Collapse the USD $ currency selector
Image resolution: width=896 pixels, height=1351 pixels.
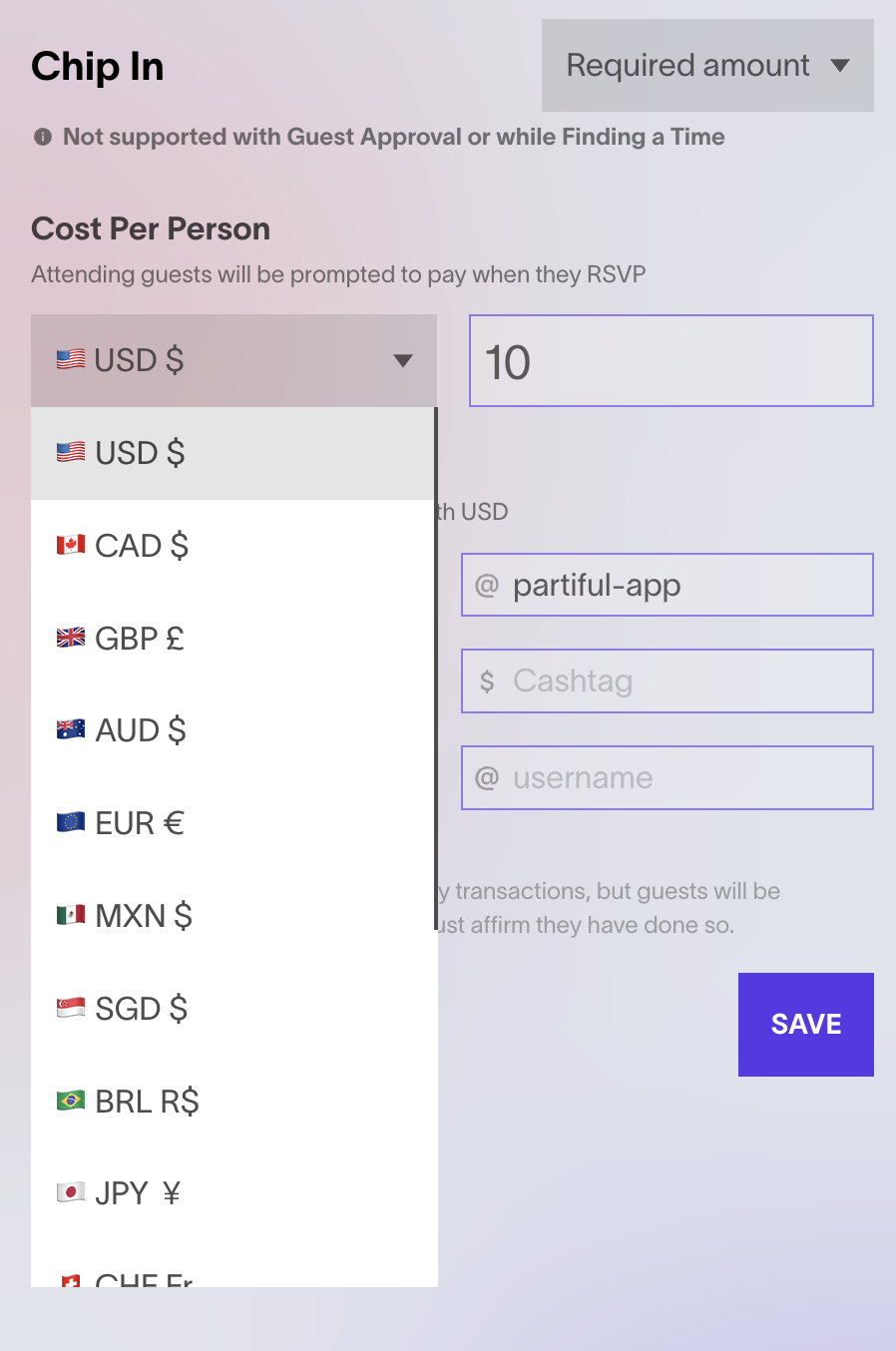[233, 360]
